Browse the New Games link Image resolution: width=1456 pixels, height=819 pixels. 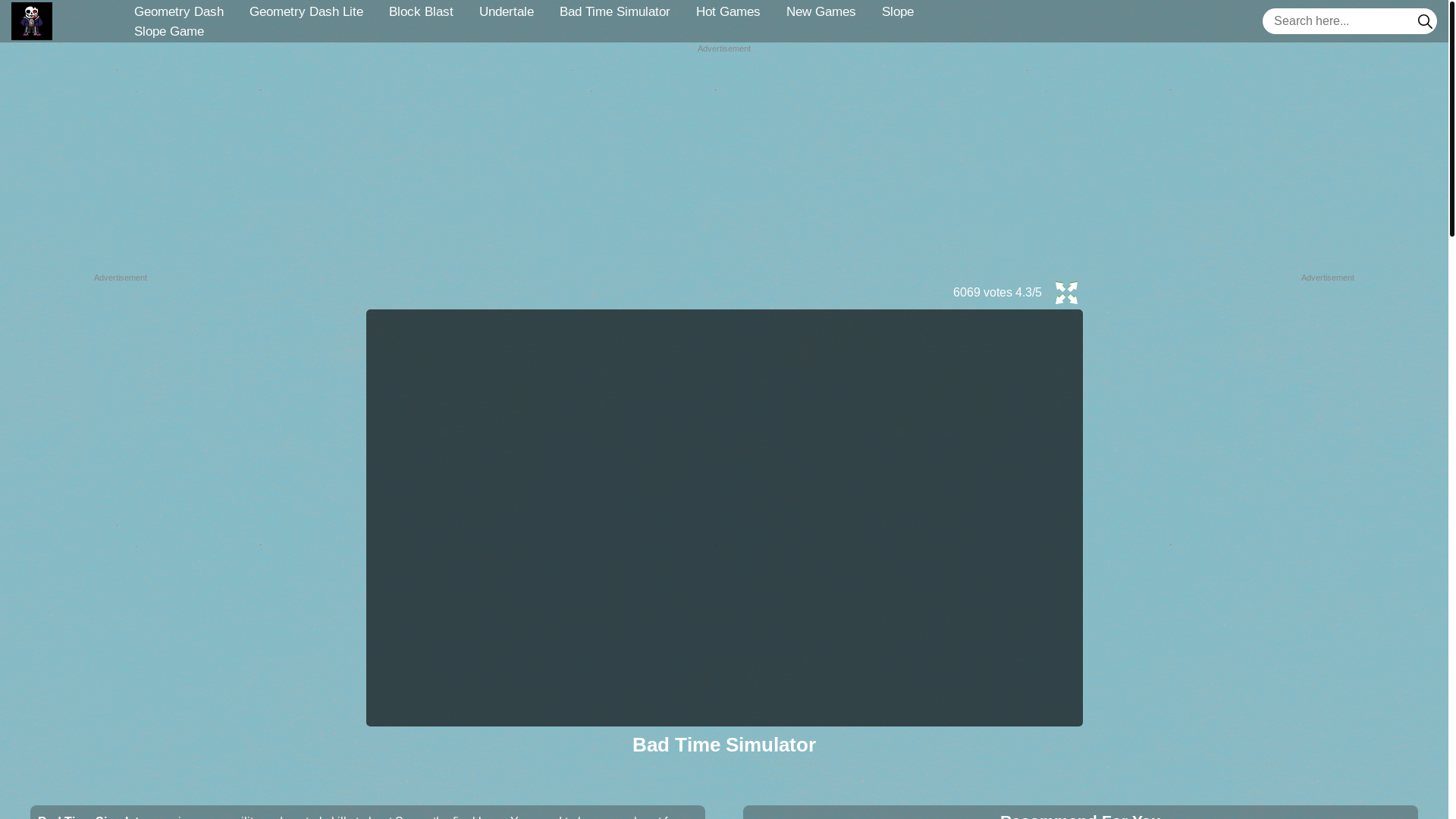coord(821,11)
